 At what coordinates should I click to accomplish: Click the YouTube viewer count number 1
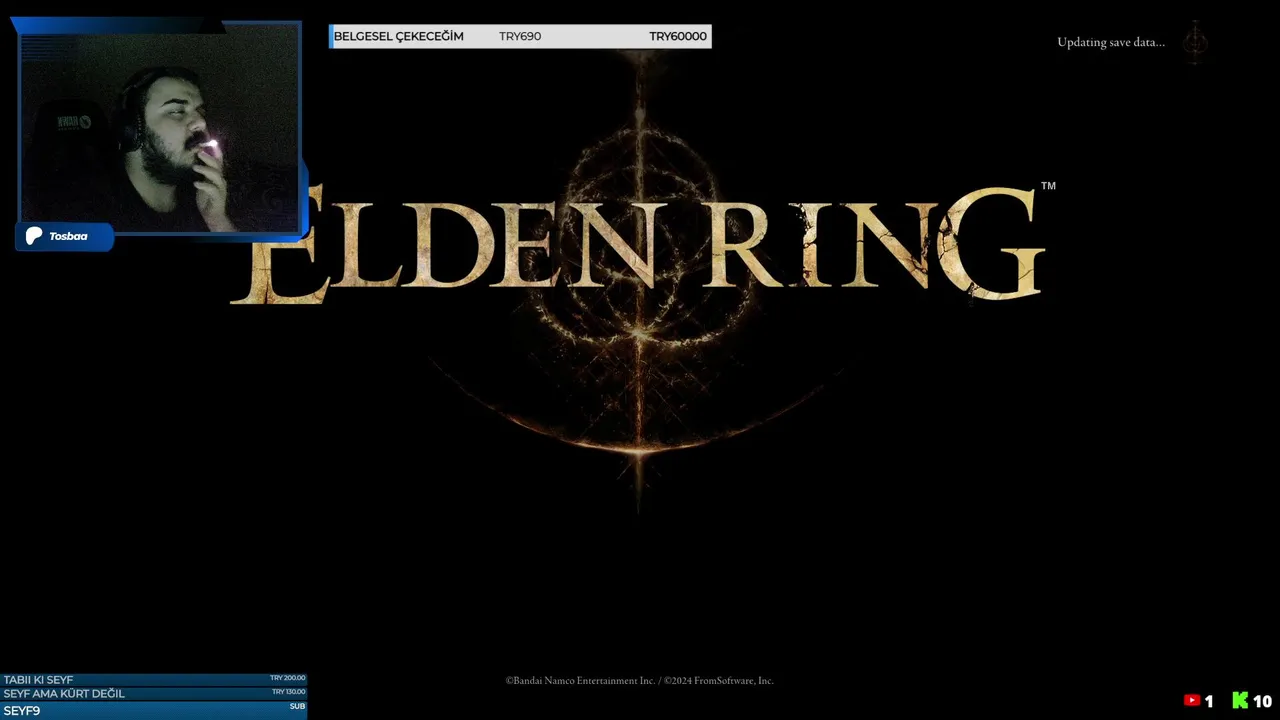[1209, 702]
